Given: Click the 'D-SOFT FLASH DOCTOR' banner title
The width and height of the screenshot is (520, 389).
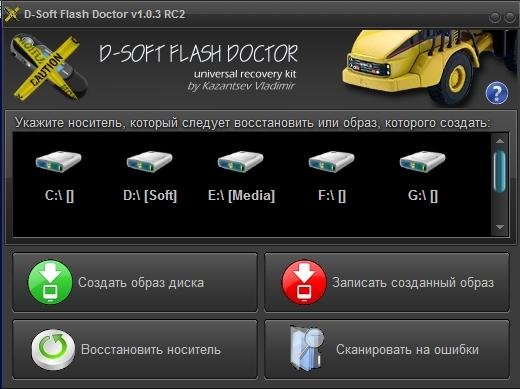Looking at the screenshot, I should click(199, 53).
